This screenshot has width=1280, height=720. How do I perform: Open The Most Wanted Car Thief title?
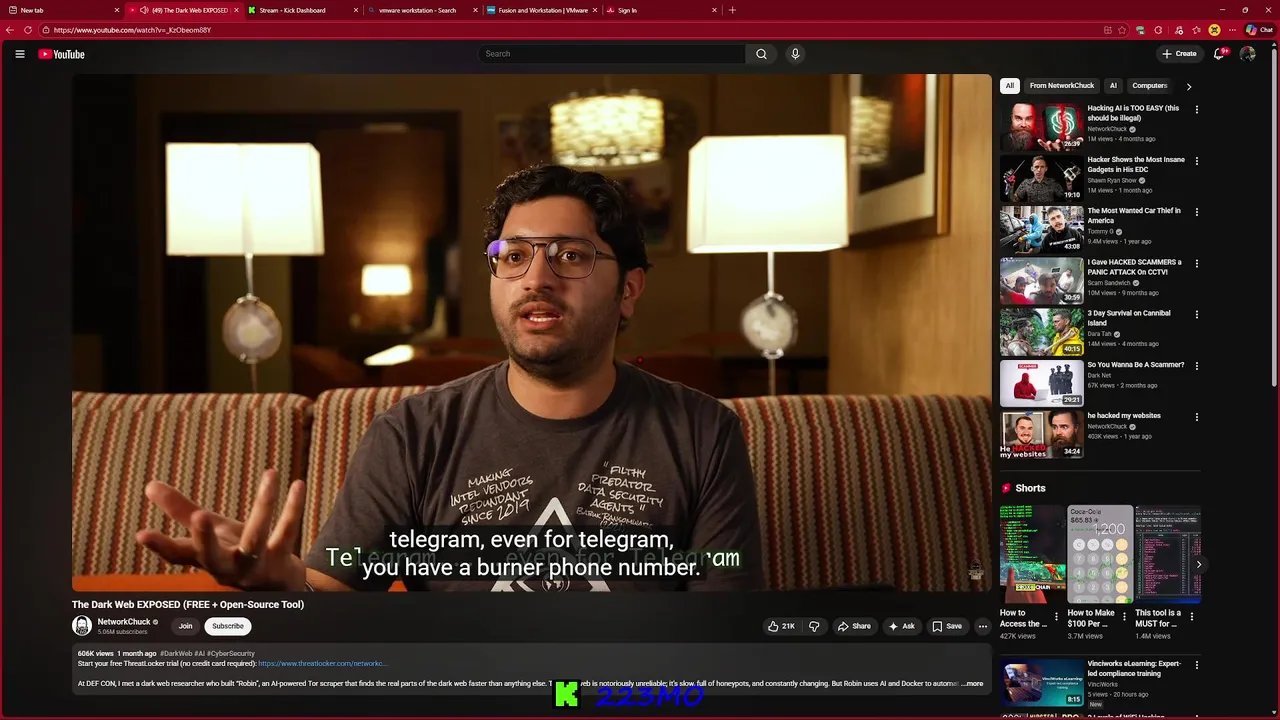tap(1134, 215)
